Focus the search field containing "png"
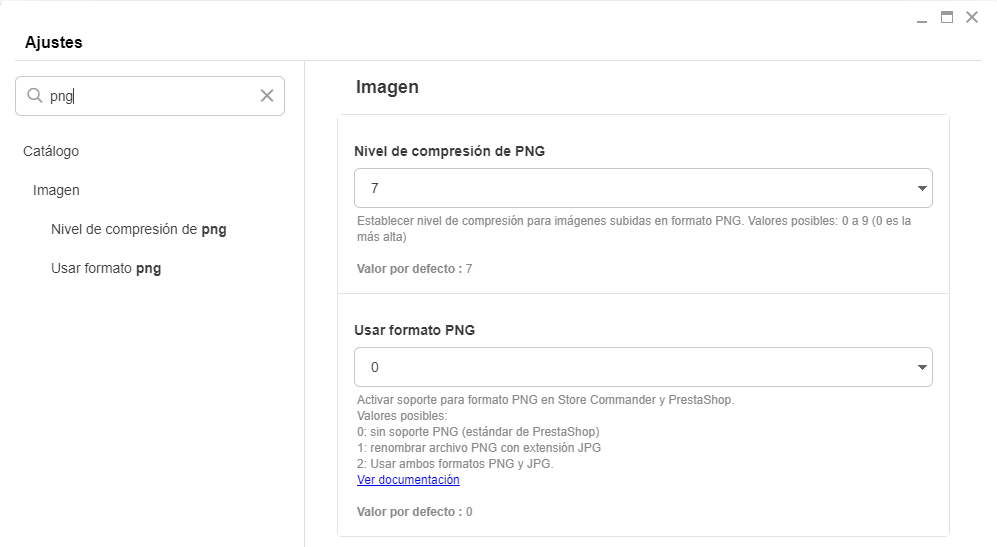Viewport: 997px width, 547px height. (150, 96)
